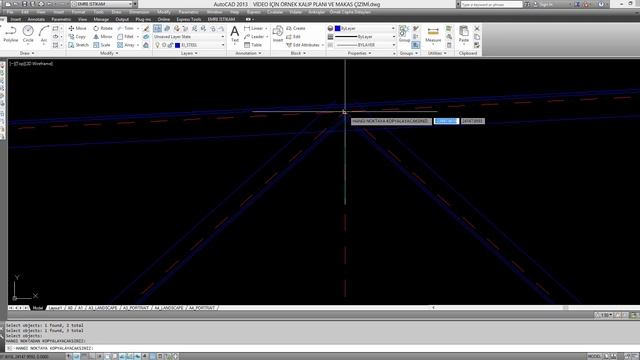Open the Measure utility
The image size is (640, 360).
(x=433, y=35)
